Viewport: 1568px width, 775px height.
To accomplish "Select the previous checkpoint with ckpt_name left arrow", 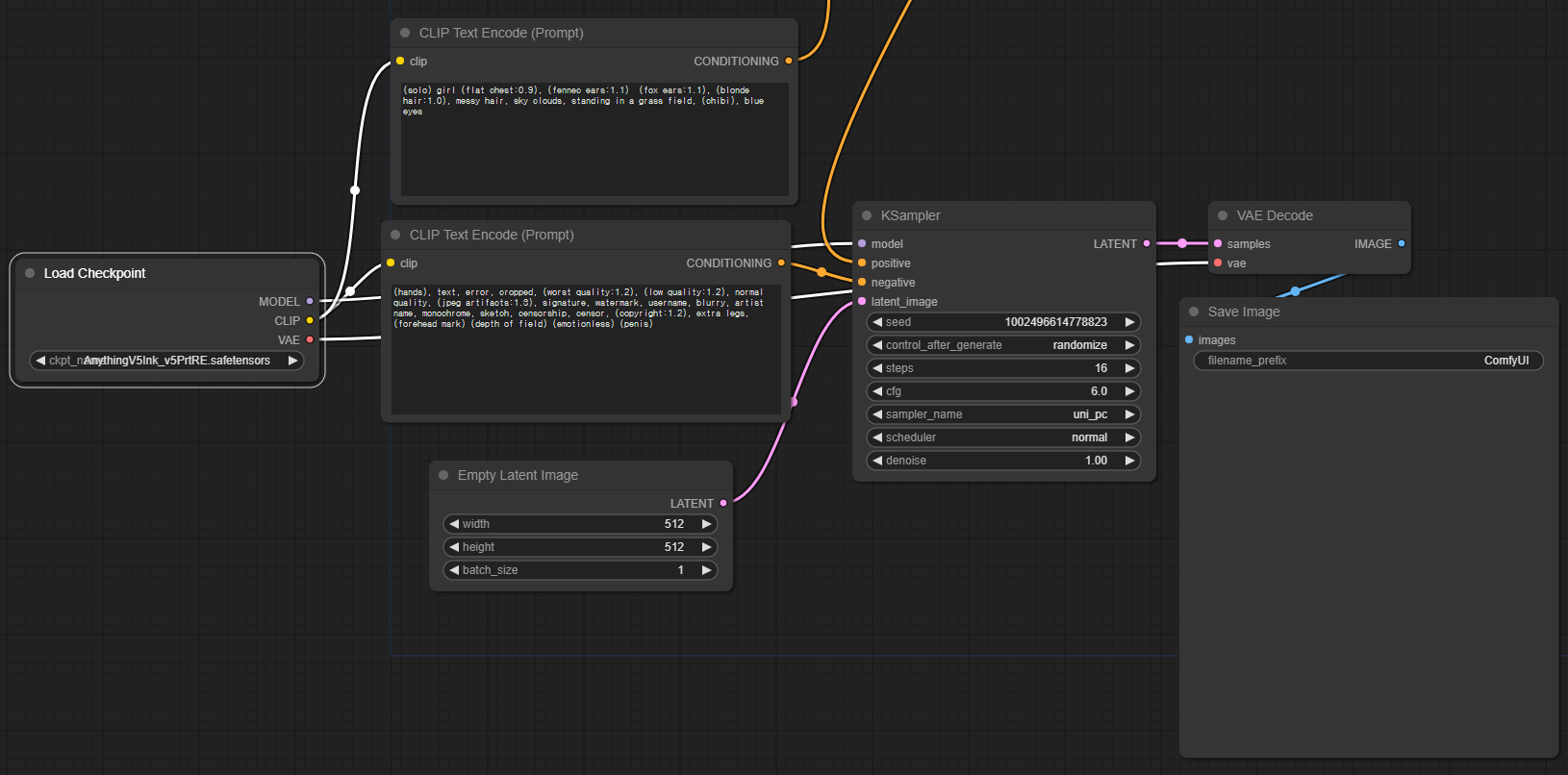I will pos(40,361).
